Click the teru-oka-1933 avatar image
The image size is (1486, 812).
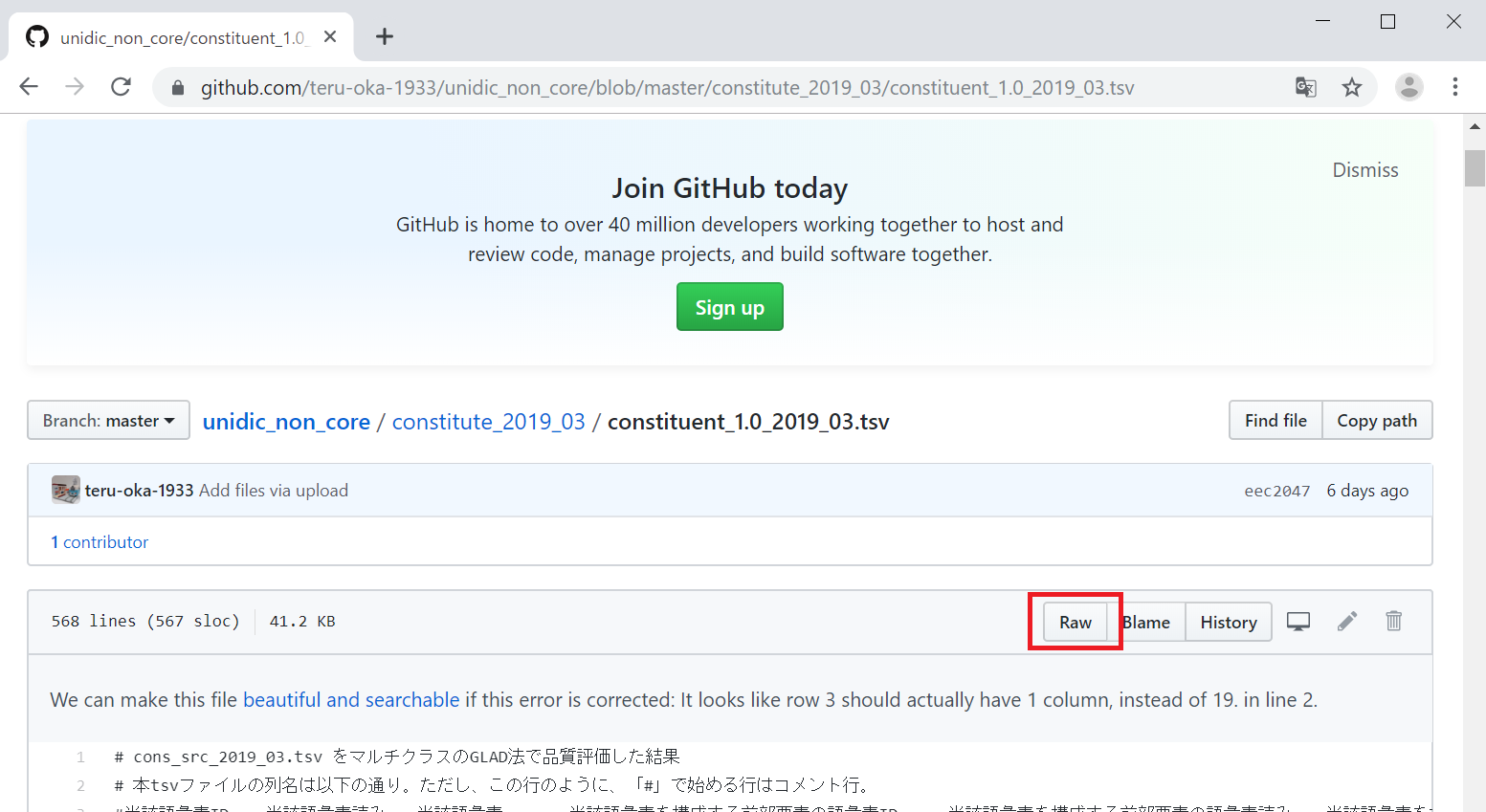click(66, 490)
